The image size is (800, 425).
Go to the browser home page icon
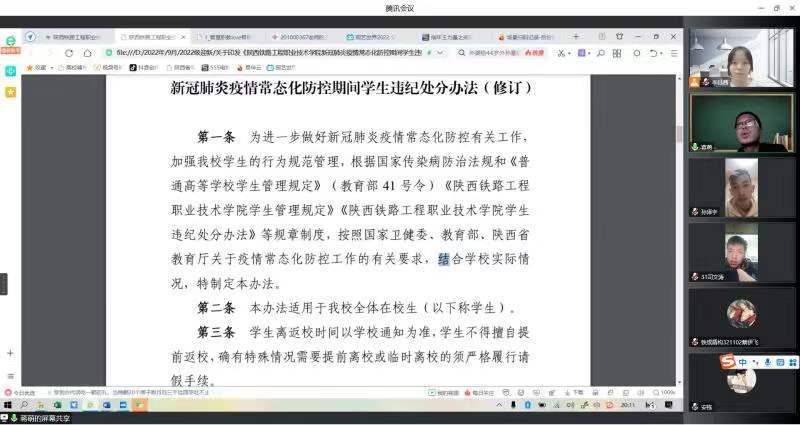[88, 53]
